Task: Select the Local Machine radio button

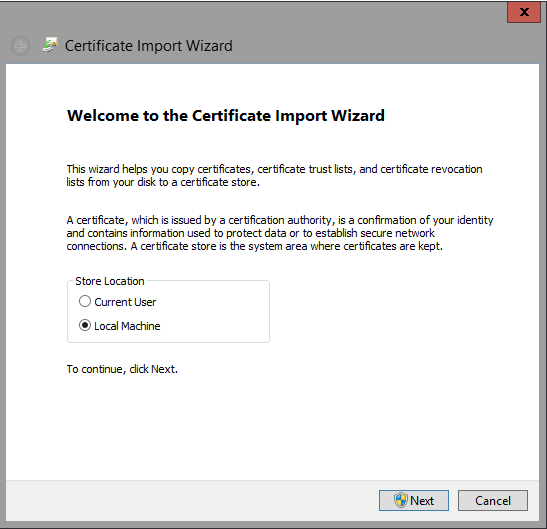Action: point(85,325)
